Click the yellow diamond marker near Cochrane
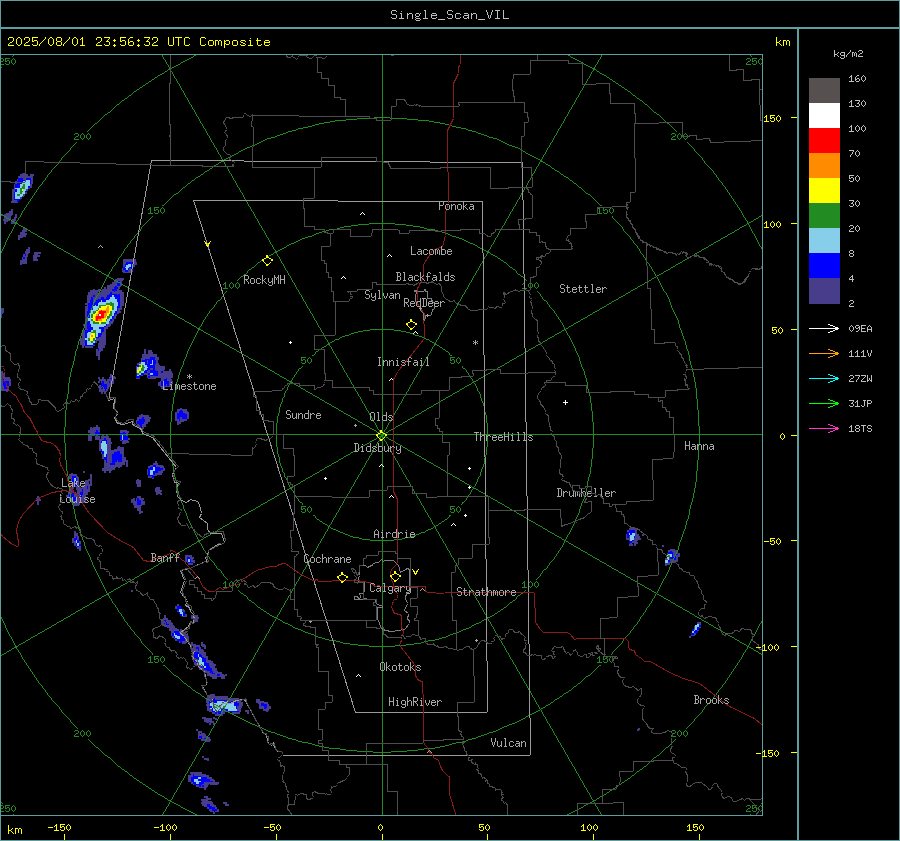900x841 pixels. [342, 577]
